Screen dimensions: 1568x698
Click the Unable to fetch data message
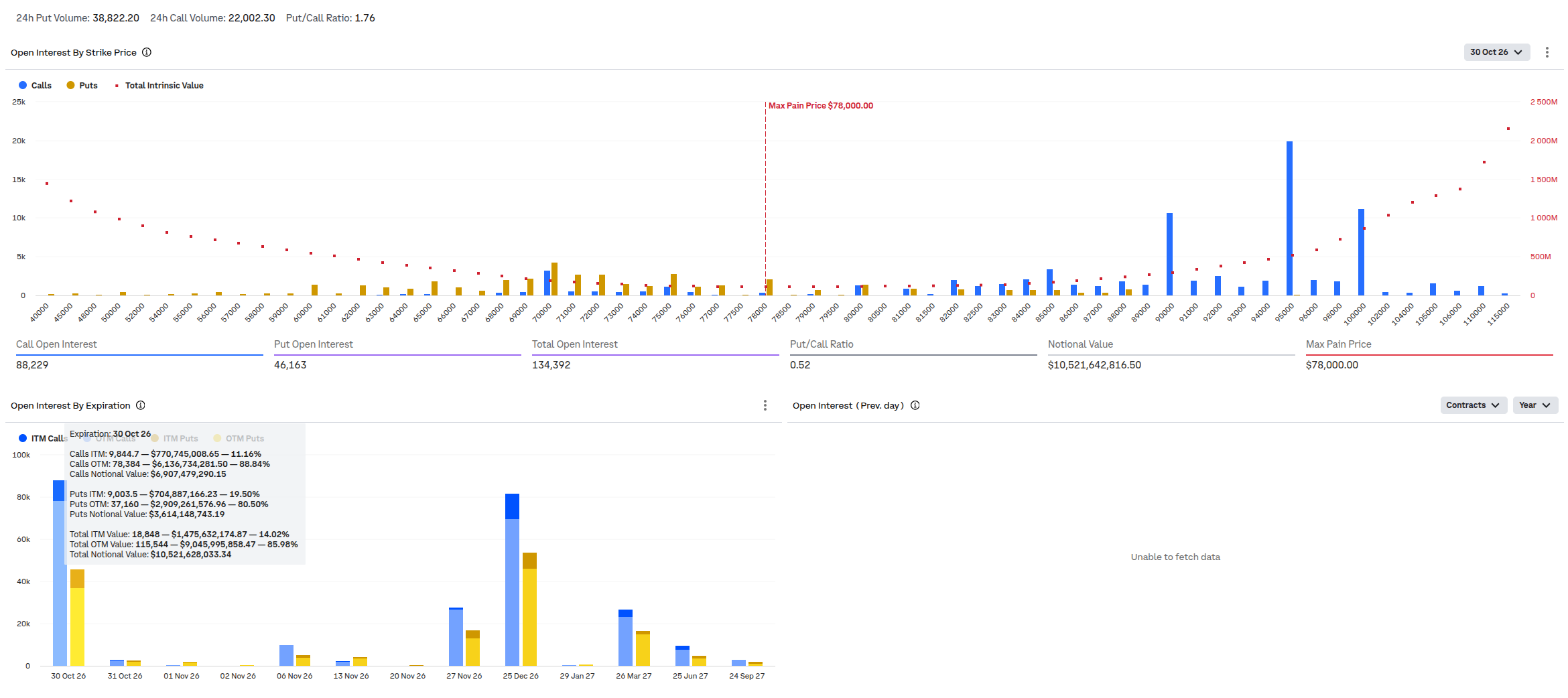tap(1175, 557)
